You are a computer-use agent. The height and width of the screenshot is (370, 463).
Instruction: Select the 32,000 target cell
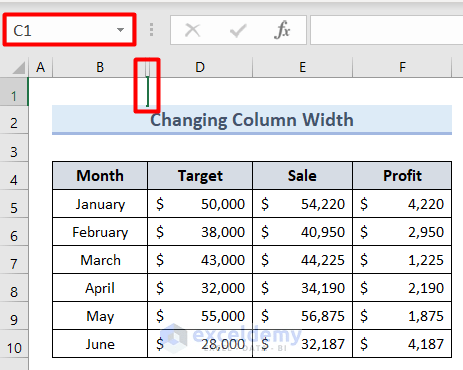200,288
